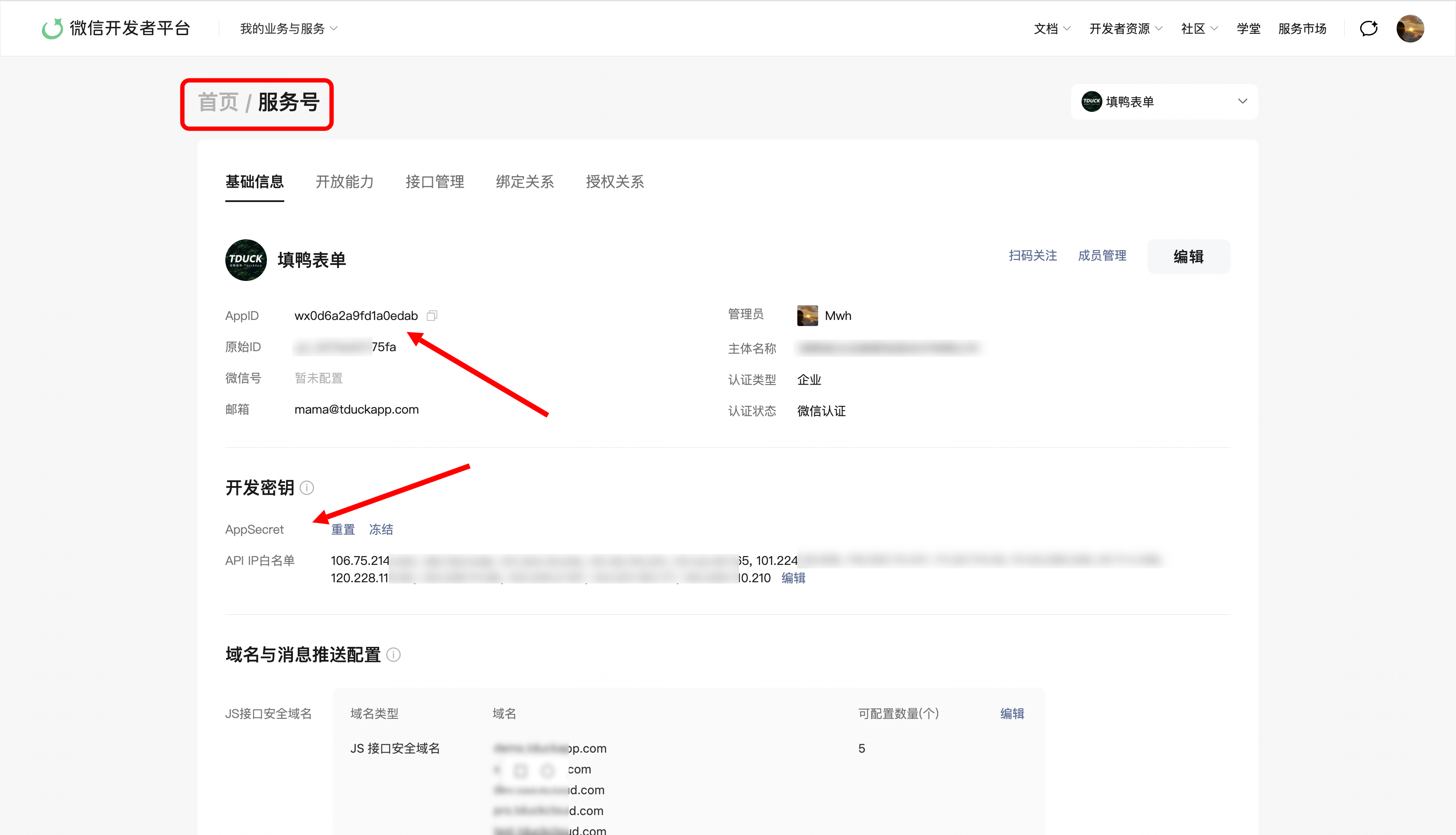Click the configurable count value 5
The image size is (1456, 835).
click(x=861, y=748)
